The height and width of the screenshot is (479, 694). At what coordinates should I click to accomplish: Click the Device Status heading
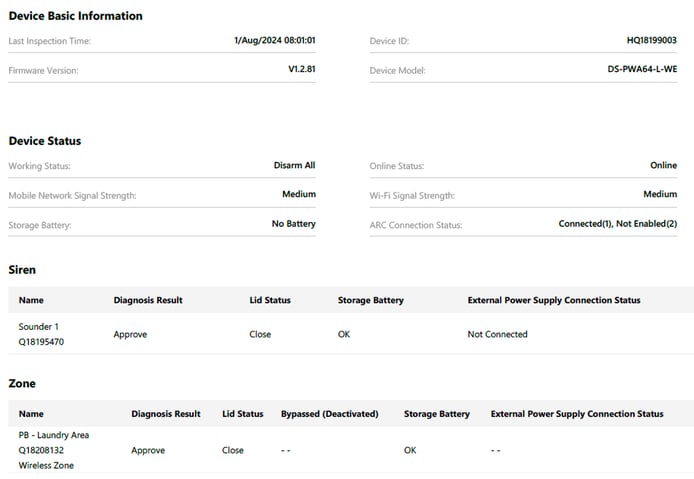click(x=45, y=141)
